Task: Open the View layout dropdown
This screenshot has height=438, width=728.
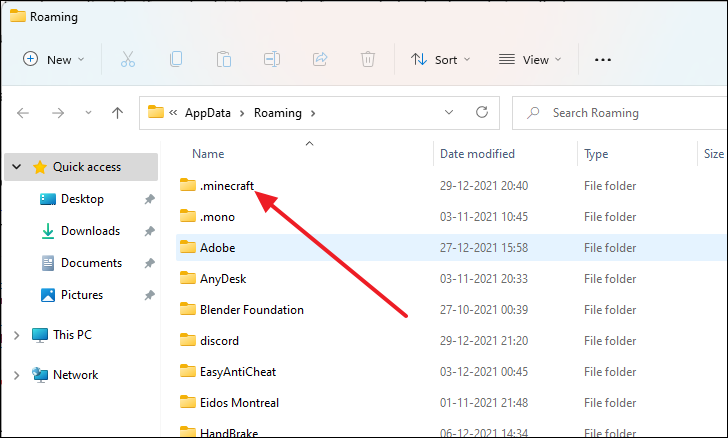Action: [x=530, y=59]
